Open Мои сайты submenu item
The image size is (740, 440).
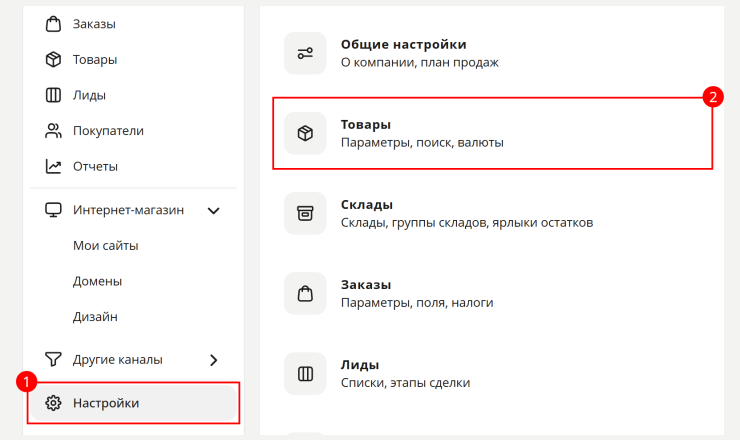(x=106, y=245)
